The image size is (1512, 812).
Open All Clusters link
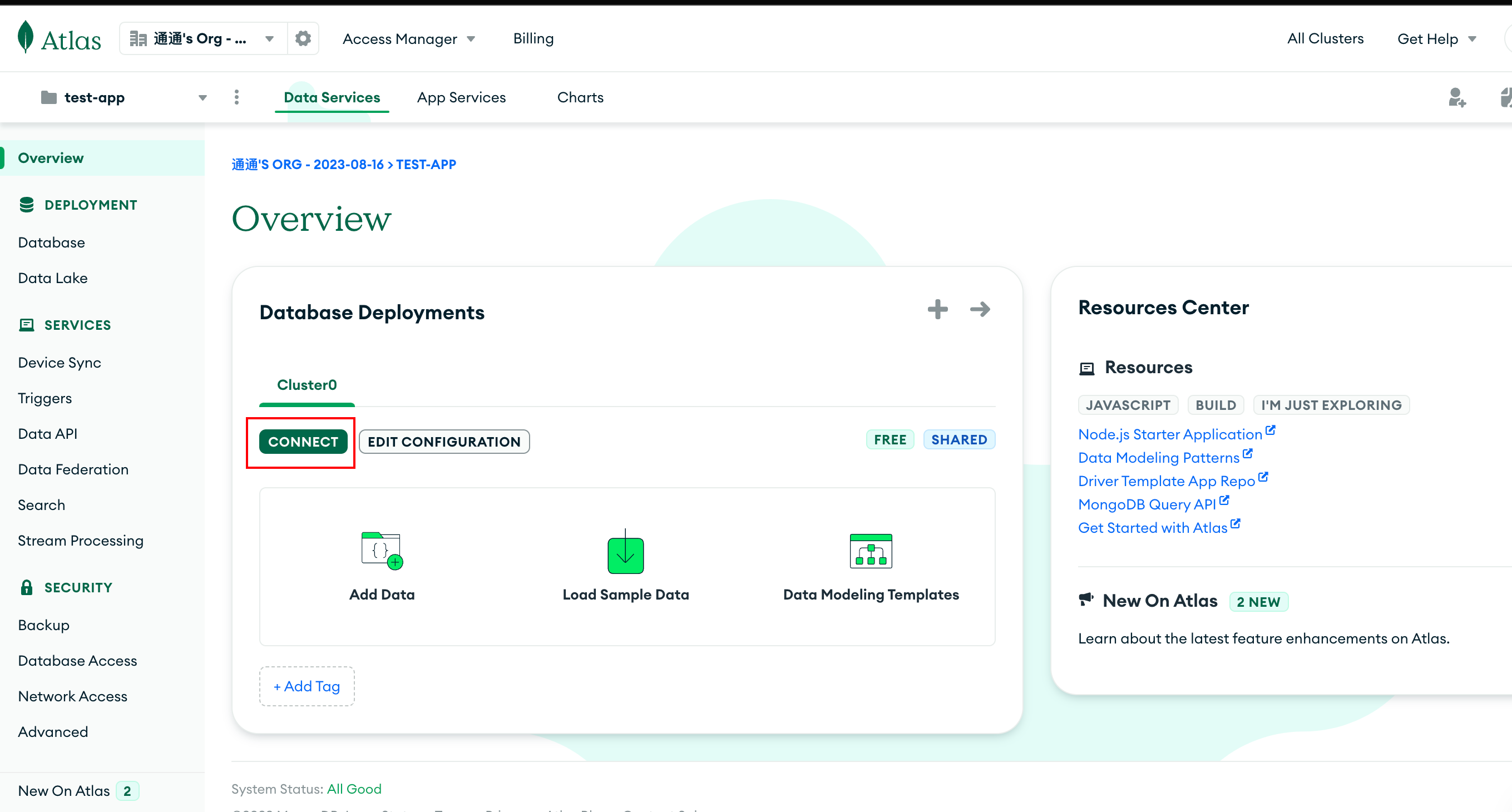[1325, 39]
